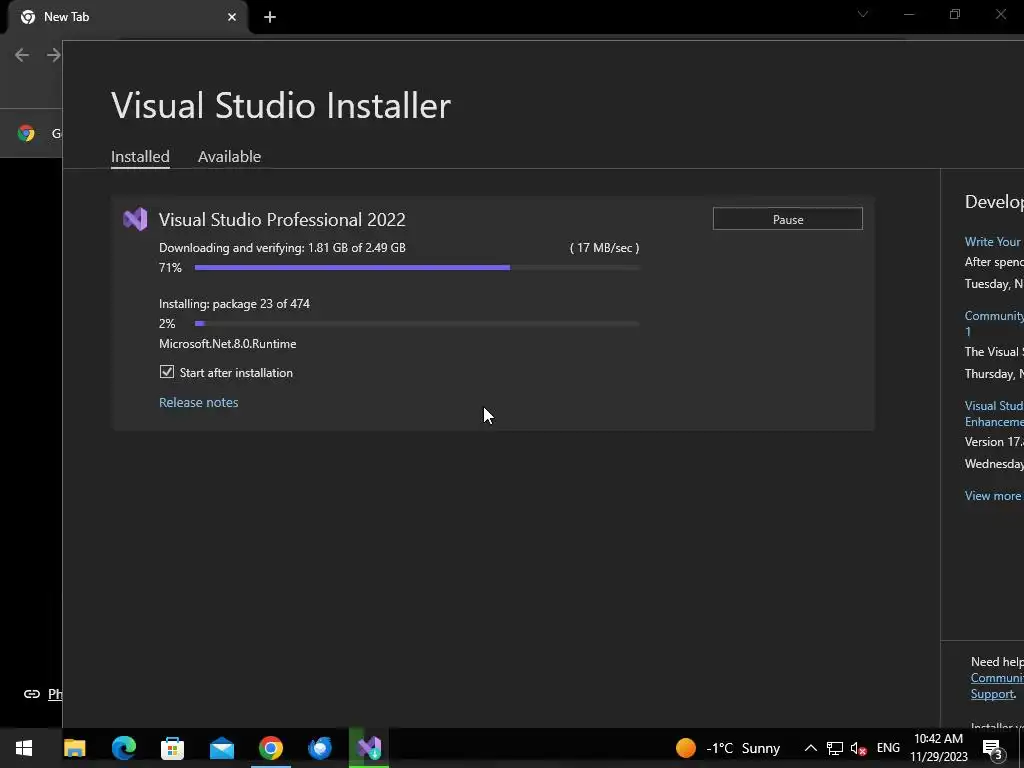Switch to Chrome in the taskbar

[270, 748]
